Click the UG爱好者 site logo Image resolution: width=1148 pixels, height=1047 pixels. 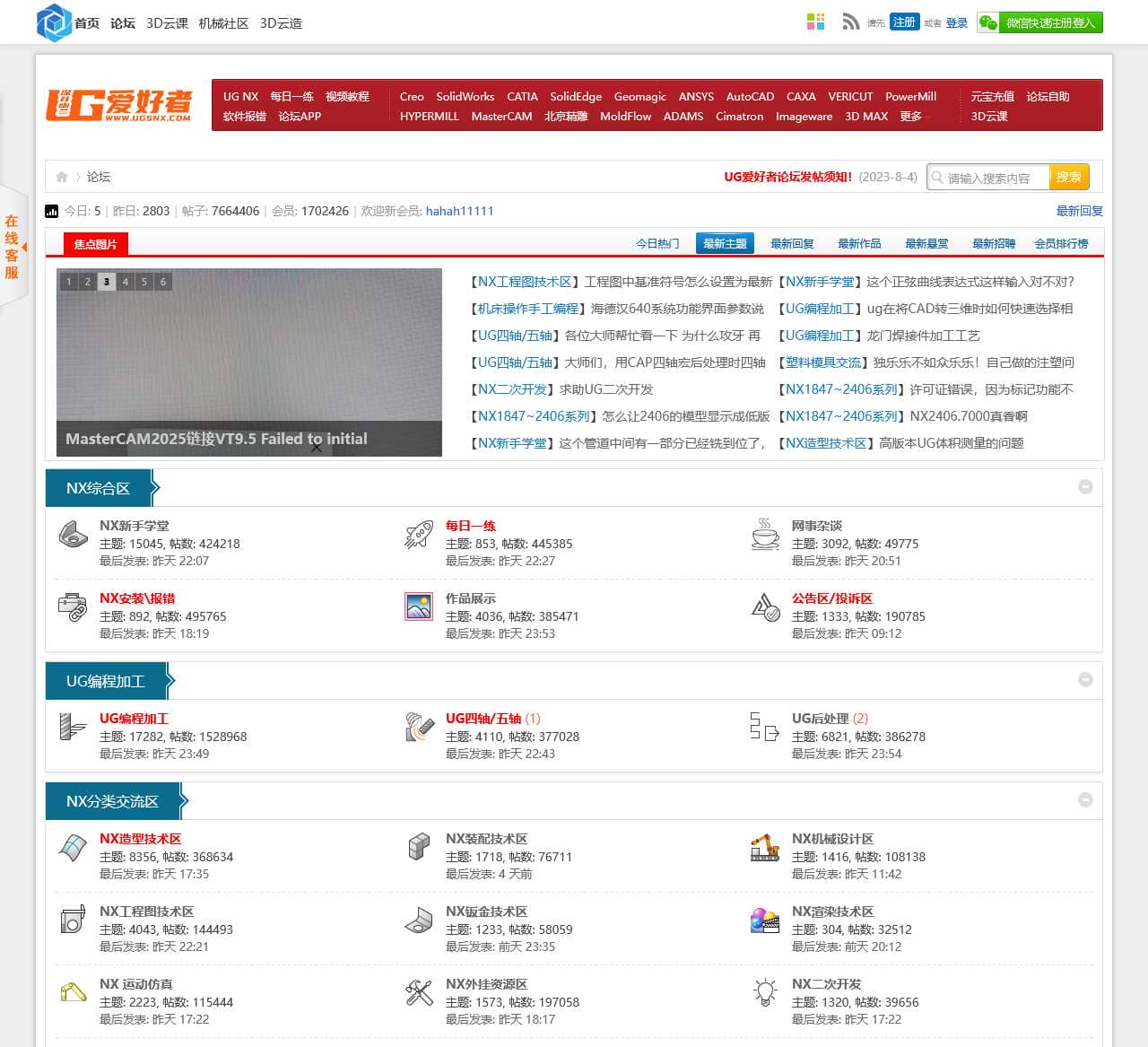(x=119, y=105)
